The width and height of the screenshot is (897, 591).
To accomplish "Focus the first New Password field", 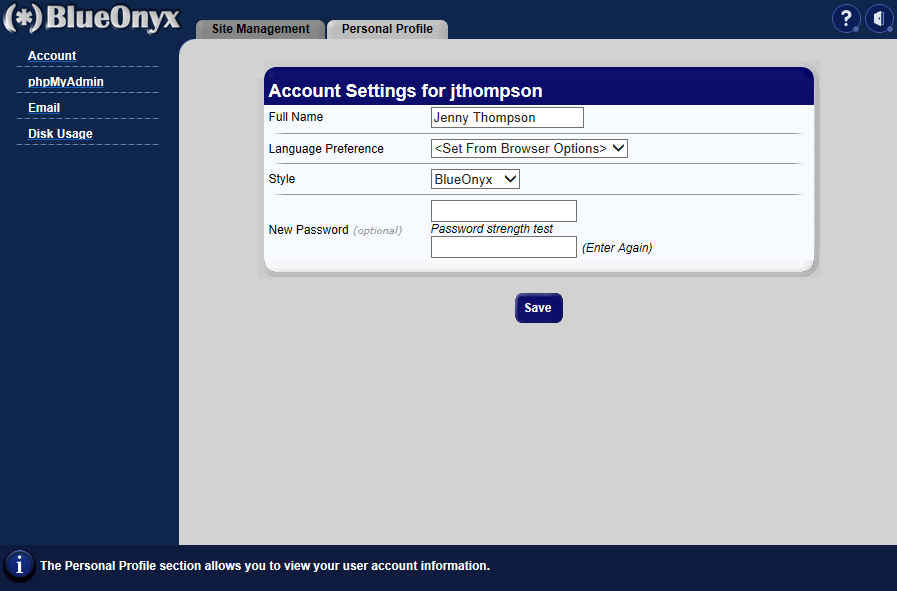I will click(x=503, y=211).
